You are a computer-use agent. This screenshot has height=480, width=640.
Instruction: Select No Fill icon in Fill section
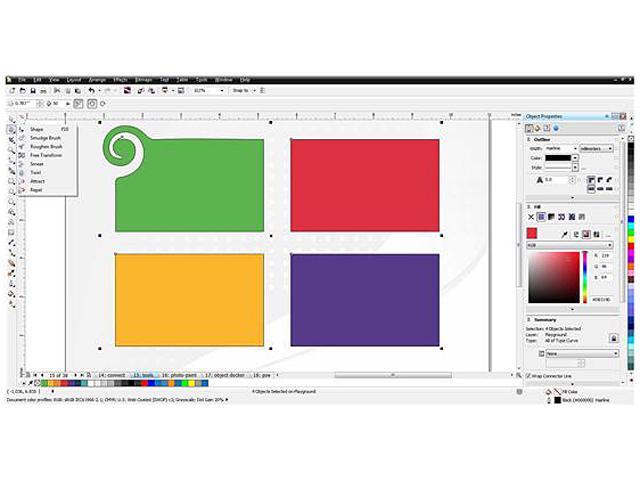[531, 216]
